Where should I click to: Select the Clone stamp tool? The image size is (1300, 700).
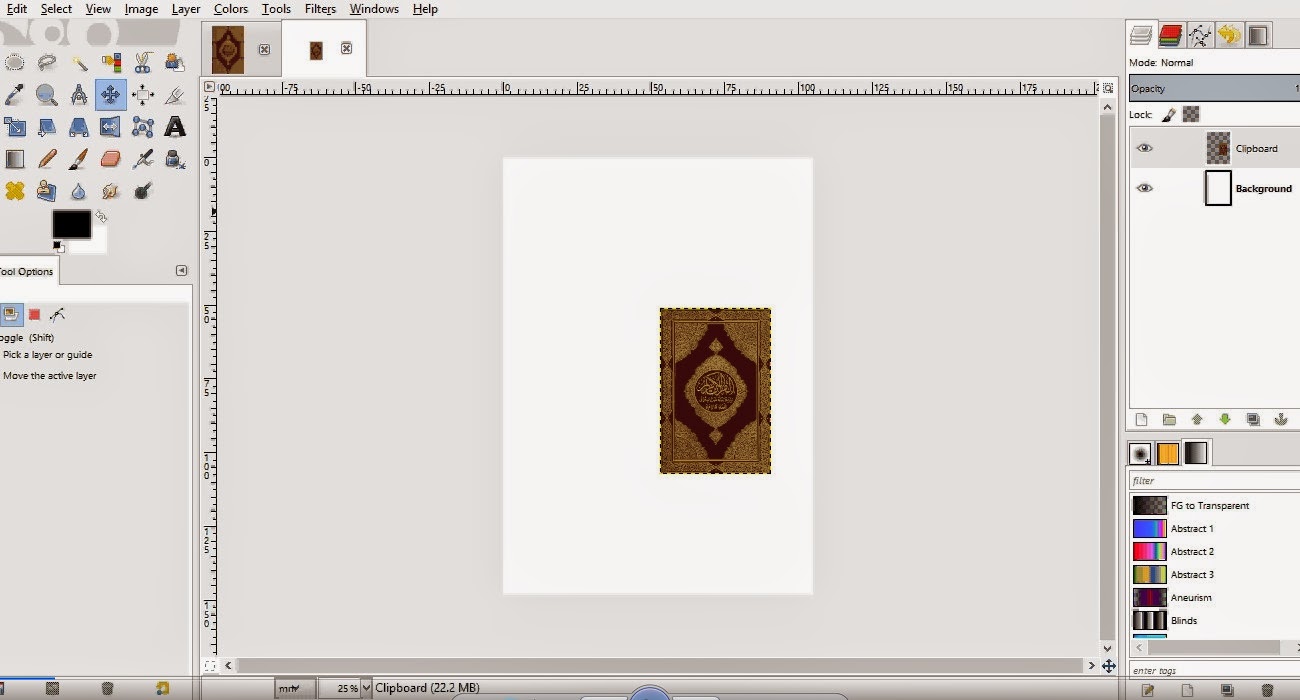coord(46,190)
